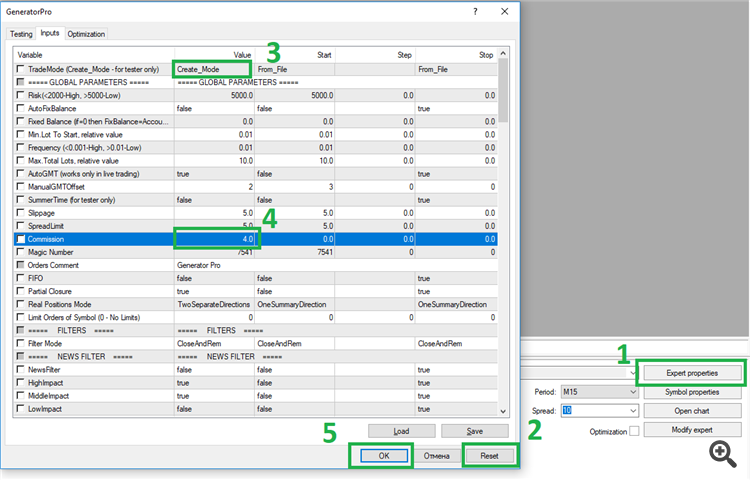Screen dimensions: 750x480
Task: Select the SummerTime row
Action: point(255,199)
